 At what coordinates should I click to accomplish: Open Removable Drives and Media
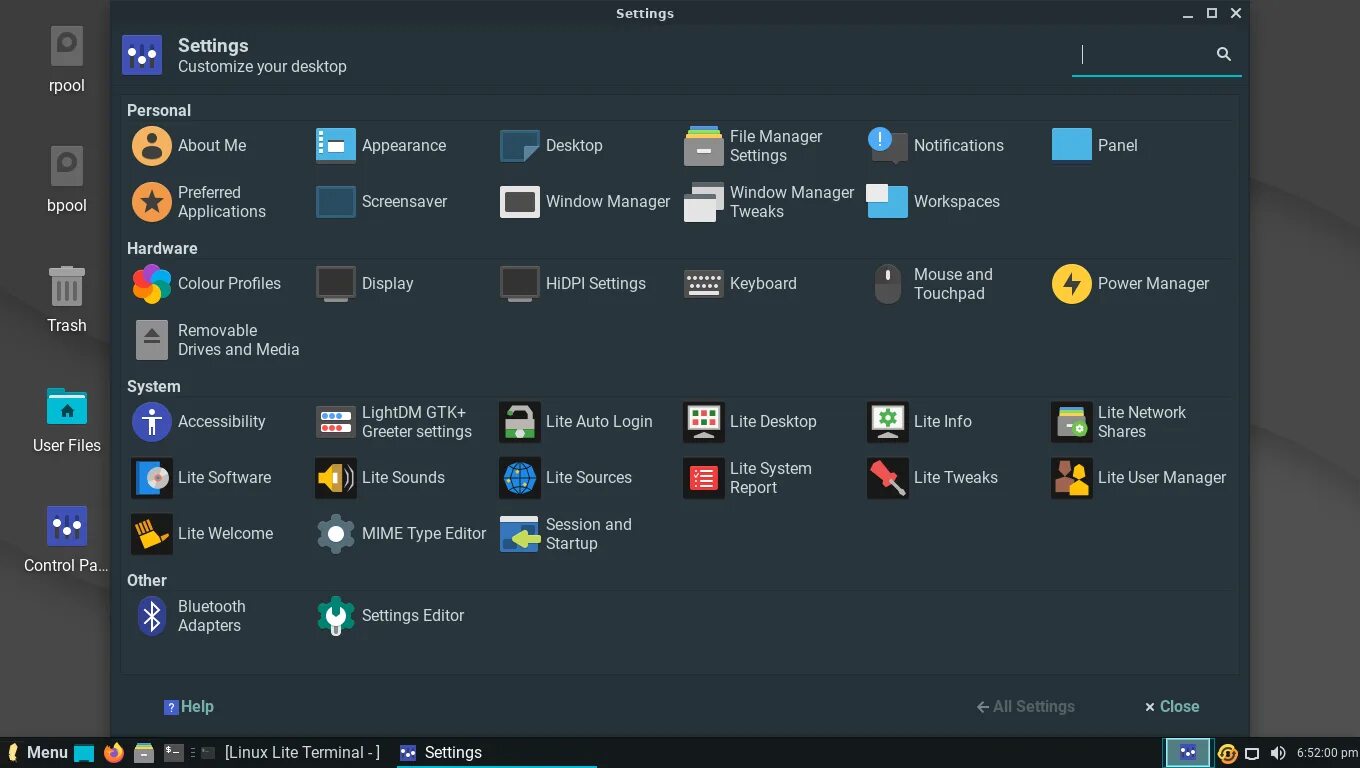[x=216, y=340]
